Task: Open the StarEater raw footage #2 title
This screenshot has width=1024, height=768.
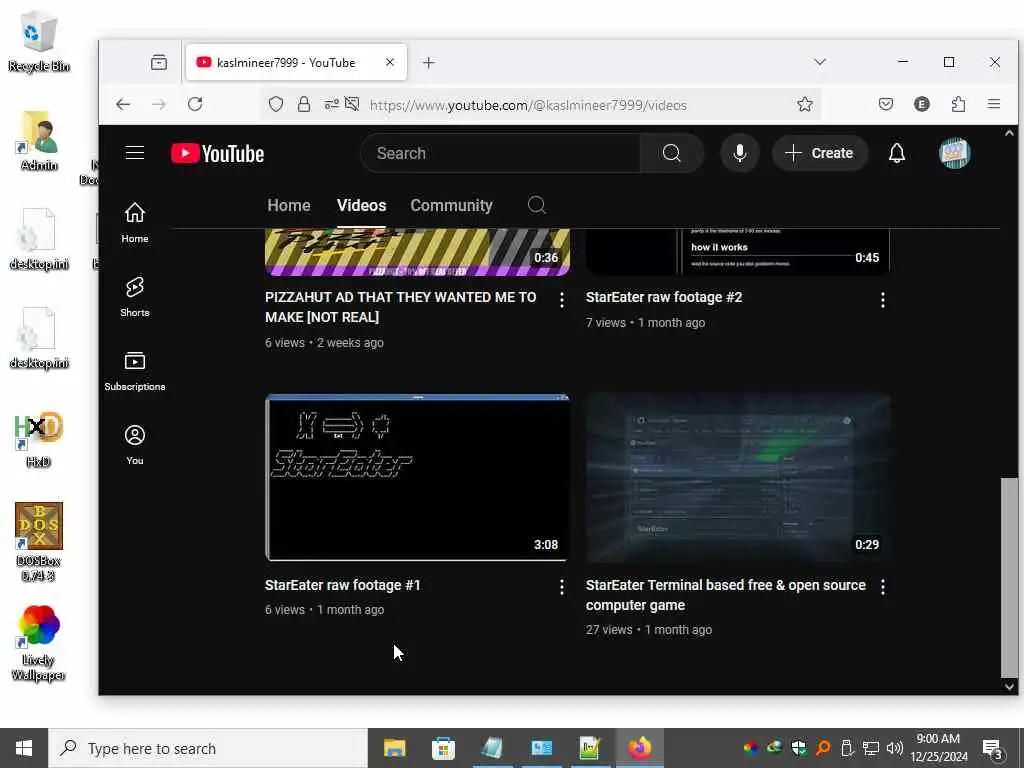Action: click(664, 297)
